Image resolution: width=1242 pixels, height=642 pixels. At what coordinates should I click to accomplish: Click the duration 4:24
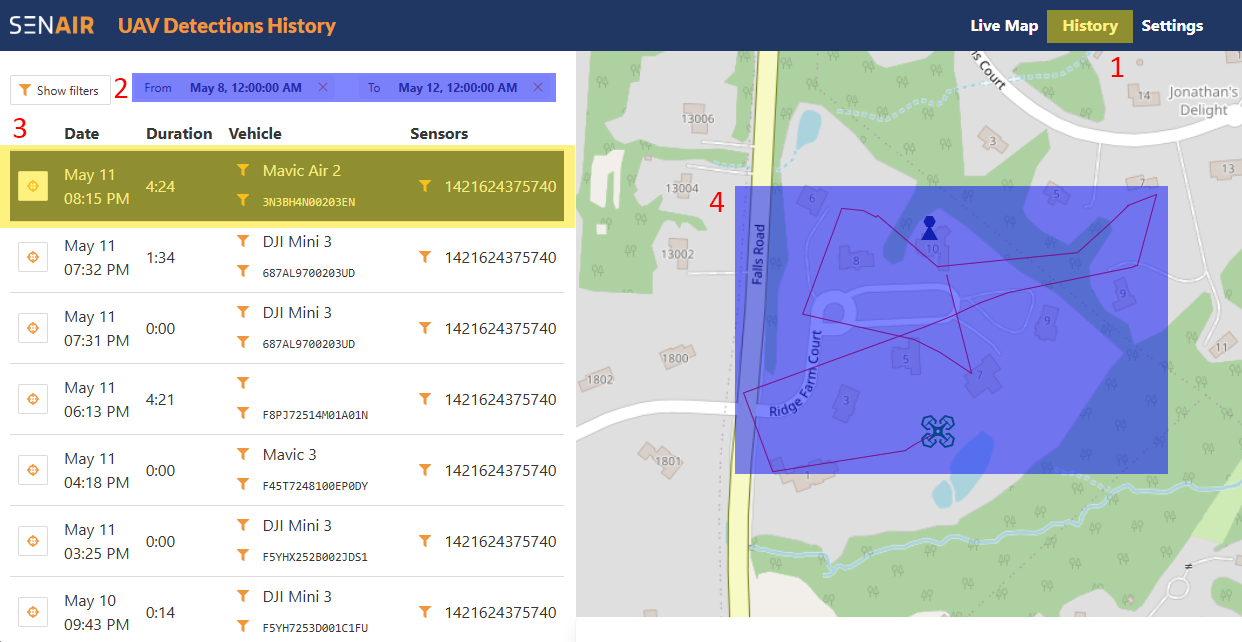pos(161,186)
